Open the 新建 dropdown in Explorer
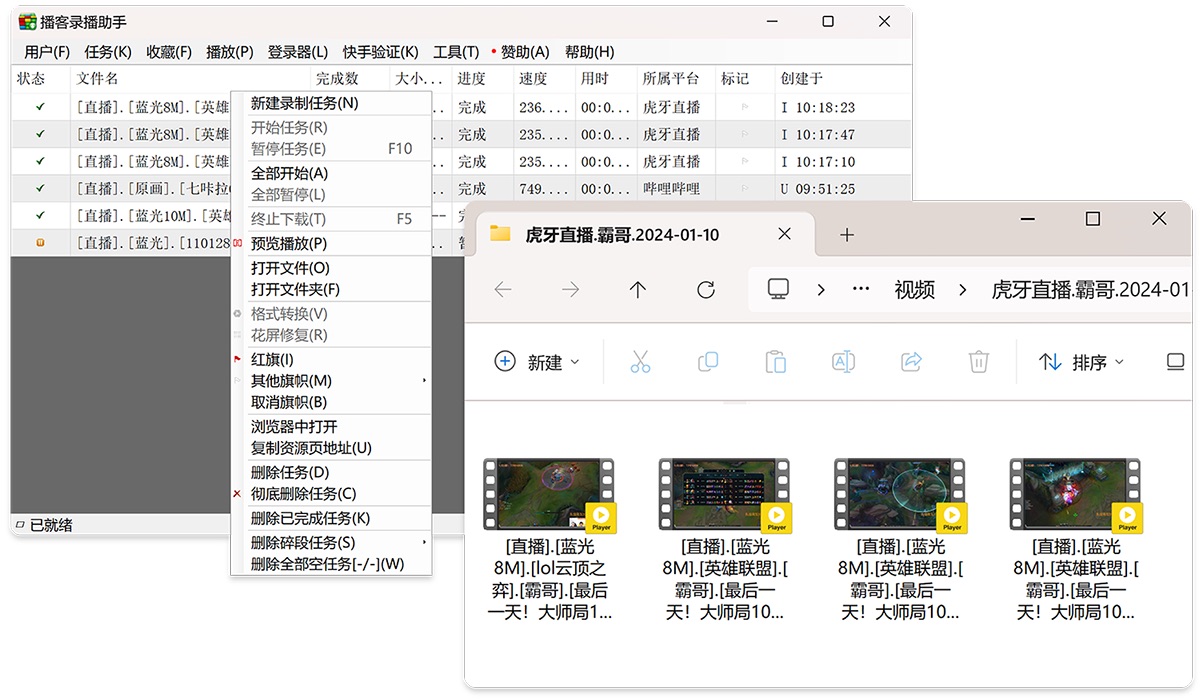This screenshot has height=699, width=1200. pos(538,362)
